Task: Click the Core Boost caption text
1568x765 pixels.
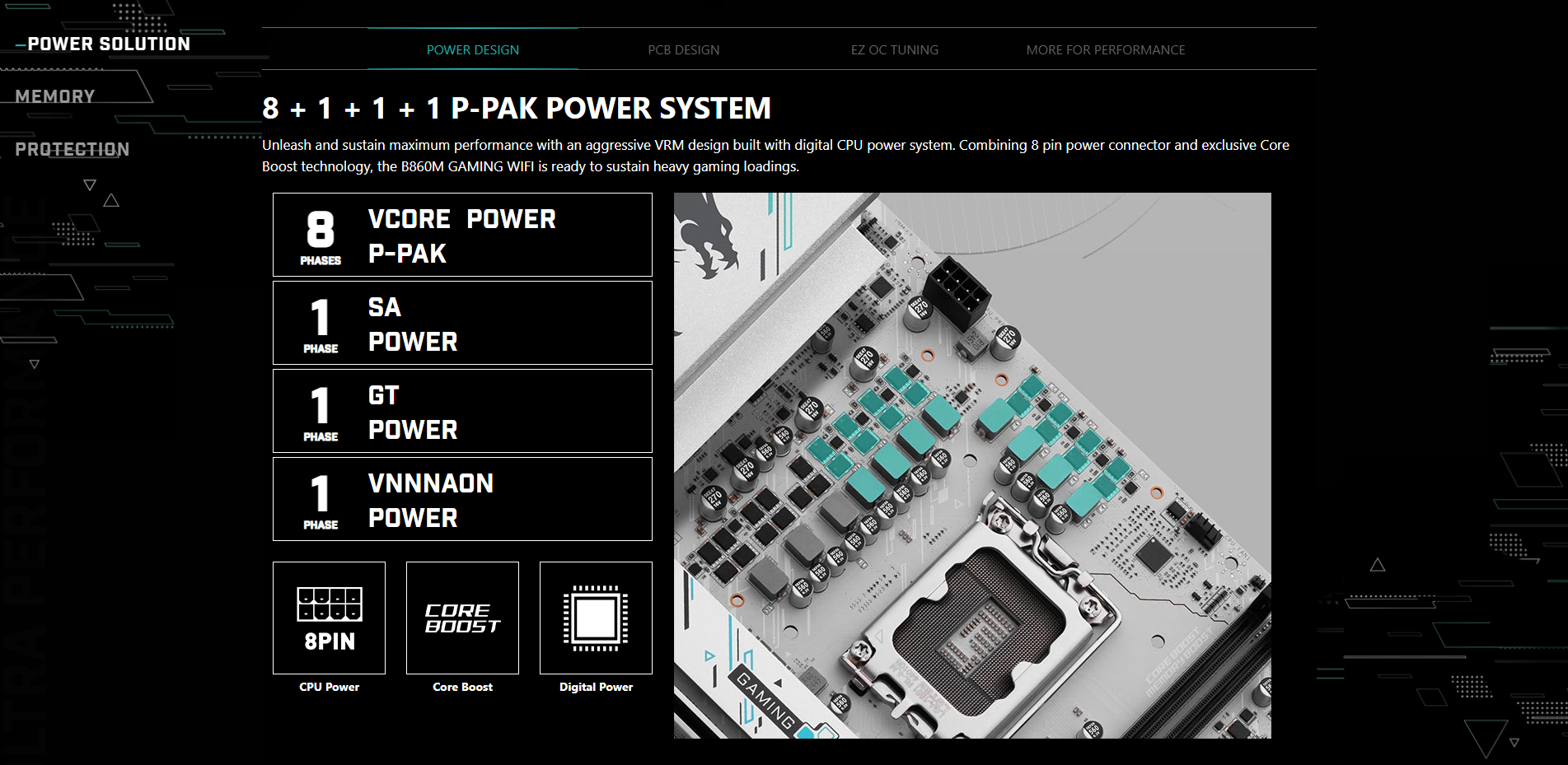Action: pos(462,687)
